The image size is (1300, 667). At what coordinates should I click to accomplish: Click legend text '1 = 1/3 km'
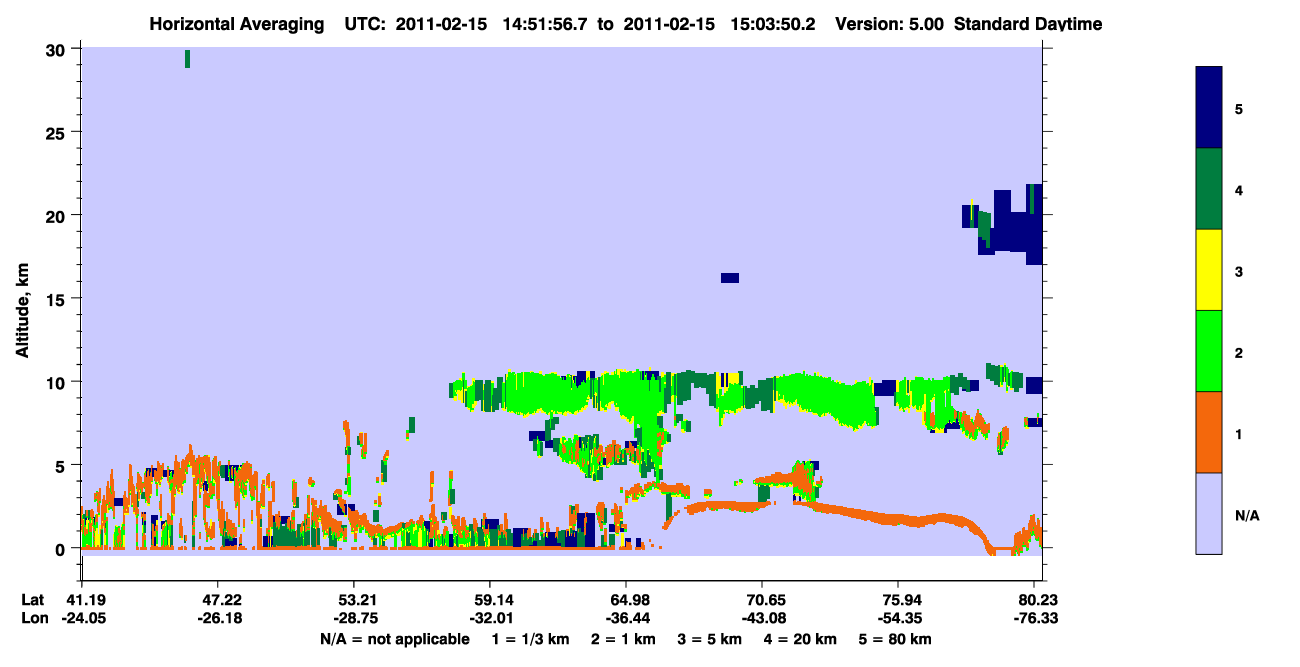click(530, 639)
